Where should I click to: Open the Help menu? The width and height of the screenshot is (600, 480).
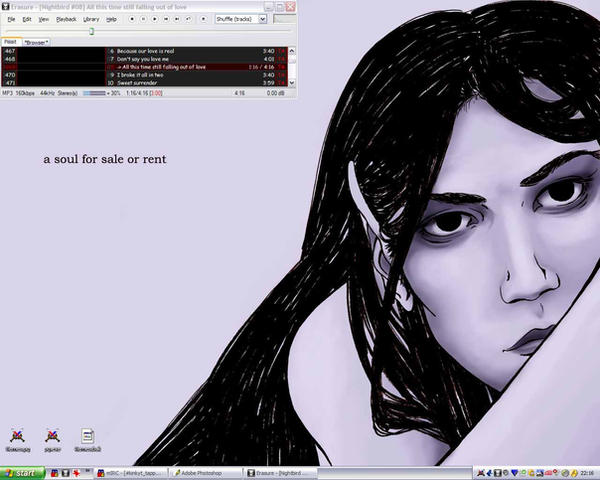pyautogui.click(x=111, y=19)
